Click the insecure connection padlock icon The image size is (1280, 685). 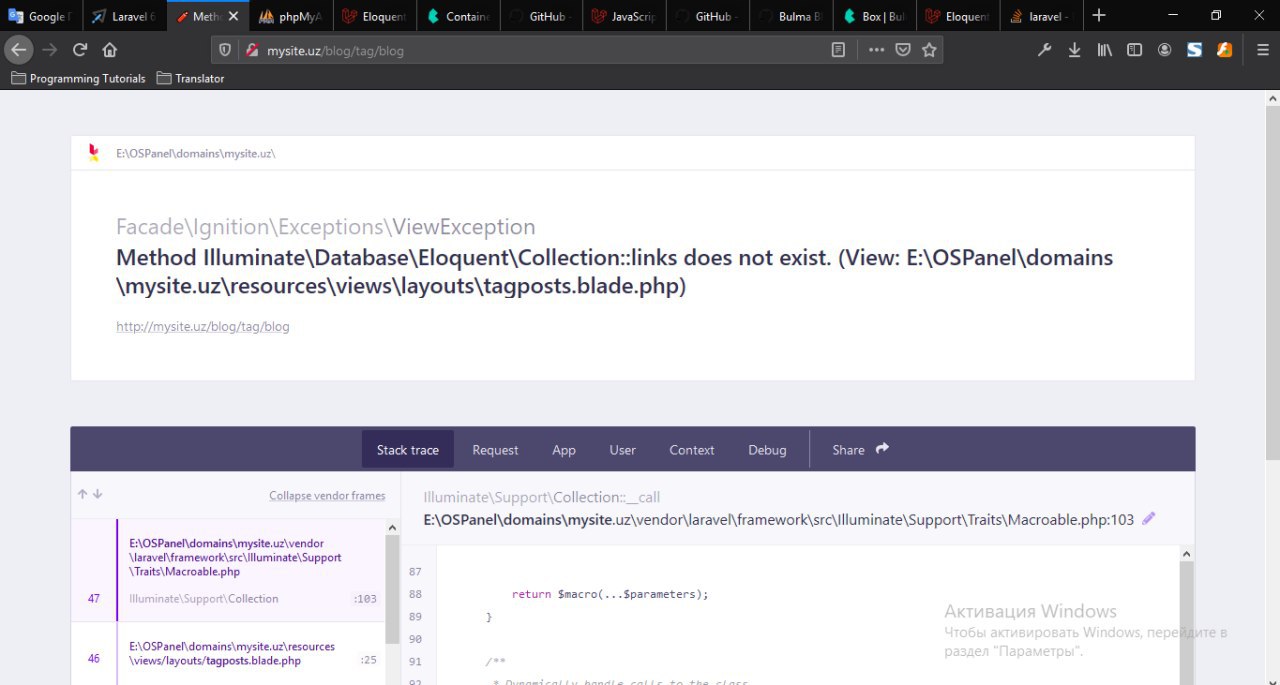(252, 50)
